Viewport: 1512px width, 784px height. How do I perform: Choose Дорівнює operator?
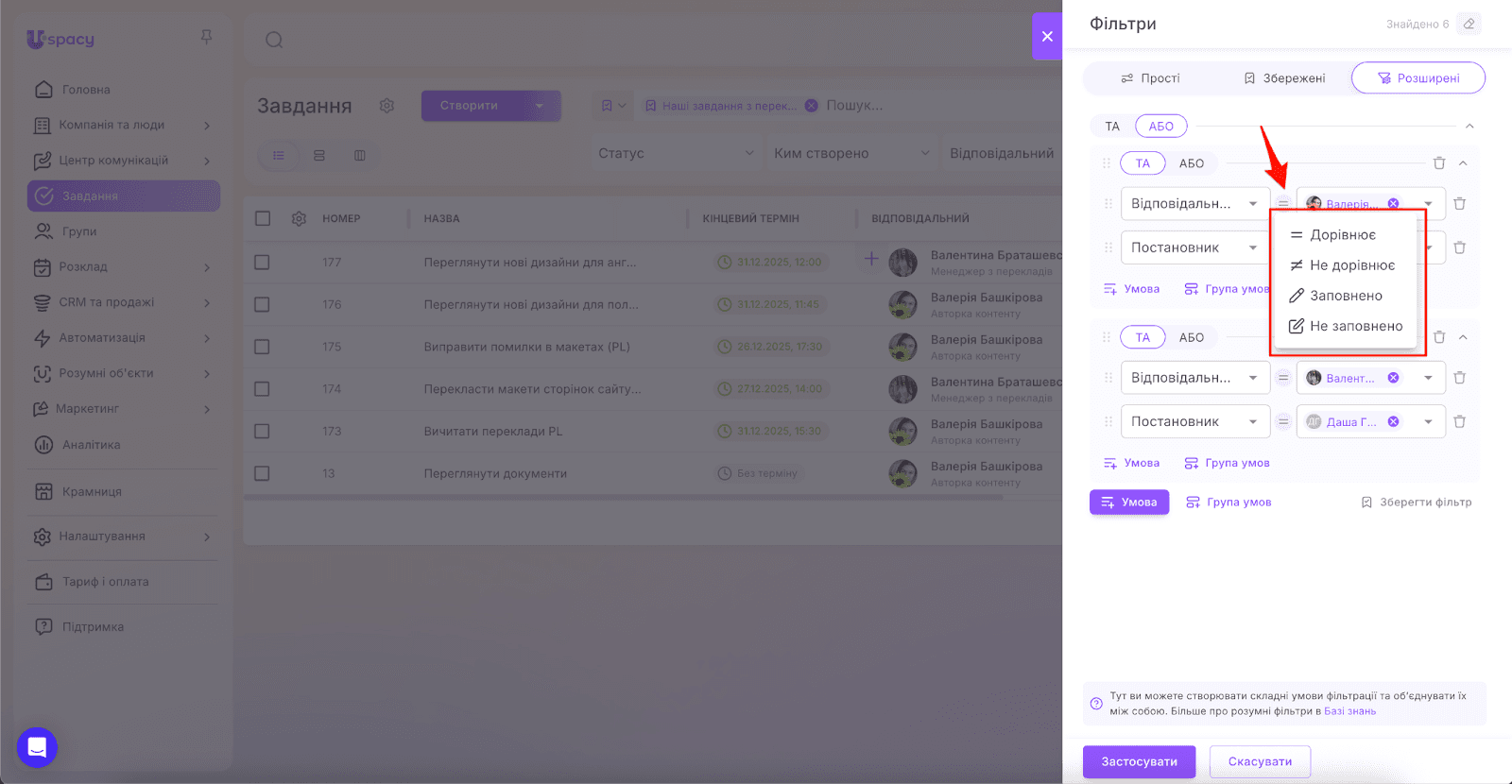point(1347,235)
